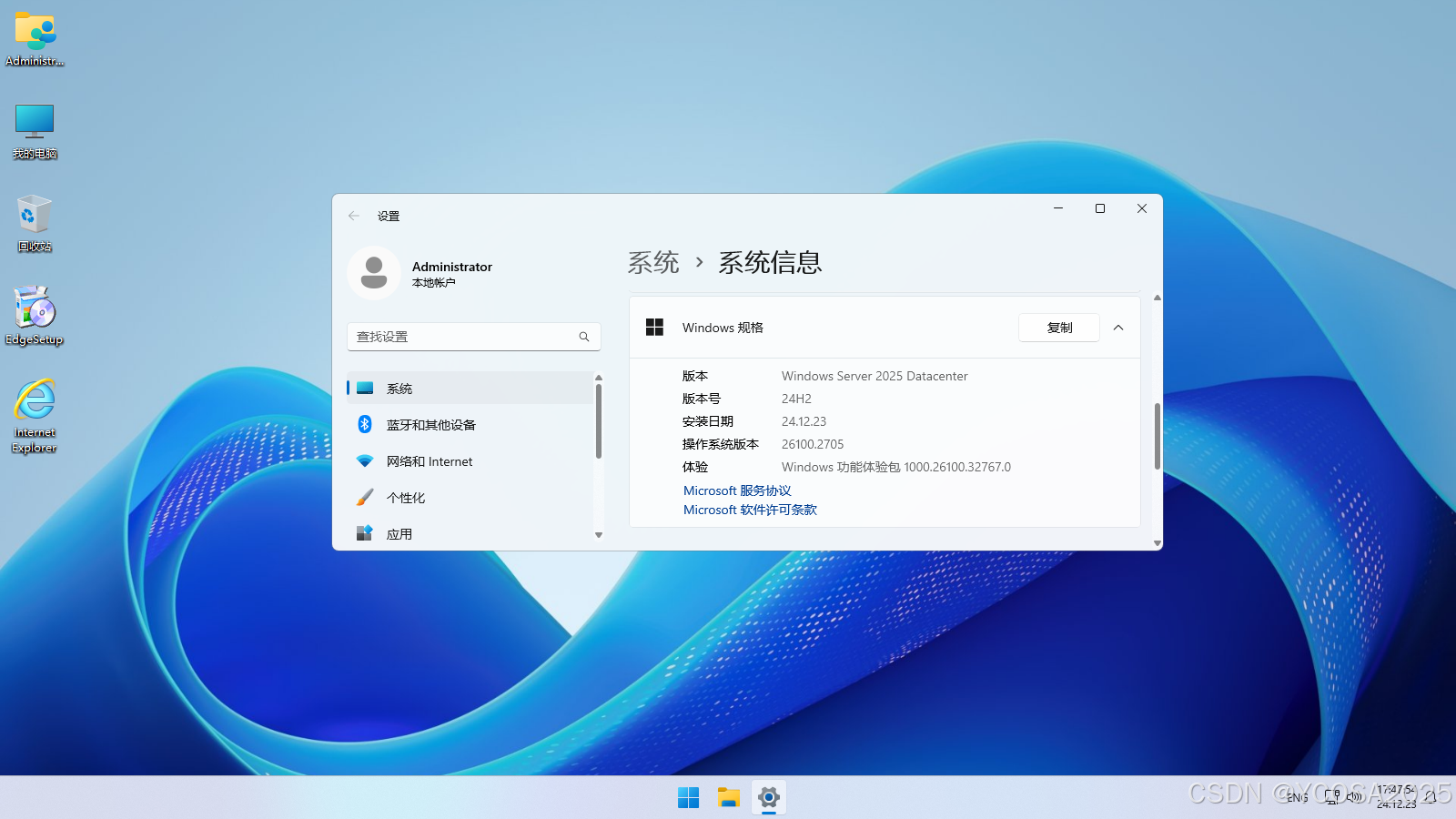The image size is (1456, 819).
Task: Click the Administrator profile avatar
Action: tap(374, 273)
